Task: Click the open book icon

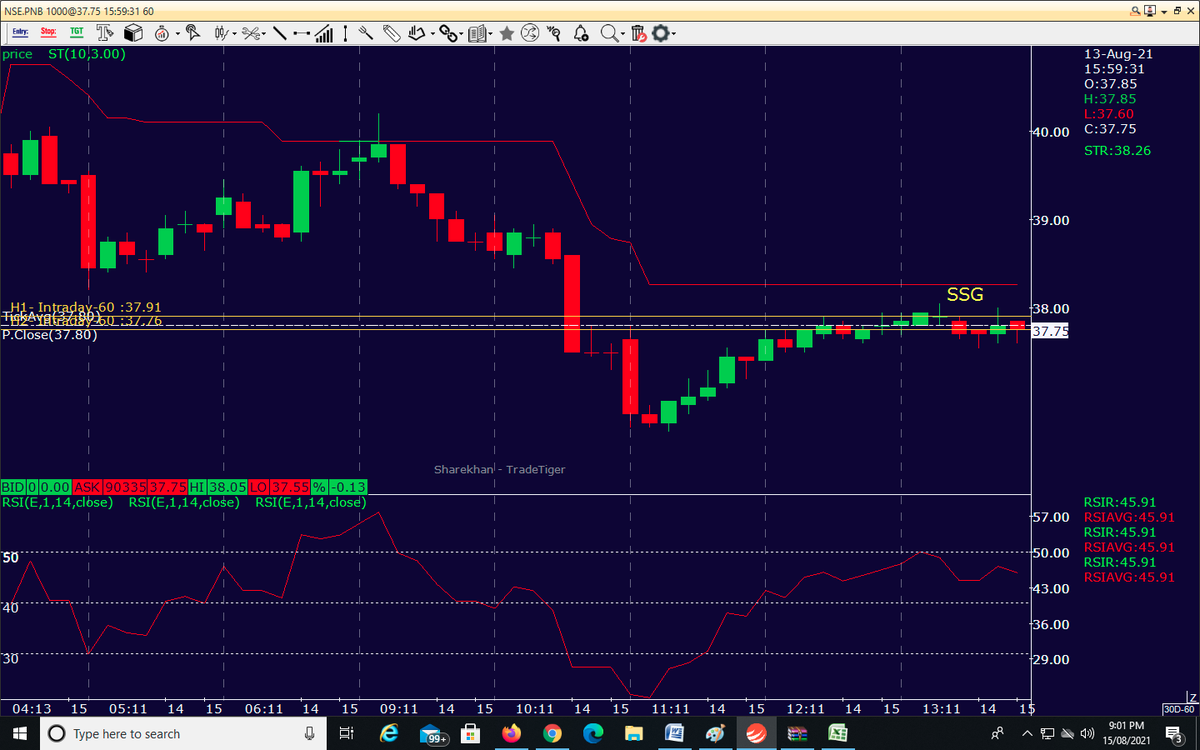Action: (478, 33)
